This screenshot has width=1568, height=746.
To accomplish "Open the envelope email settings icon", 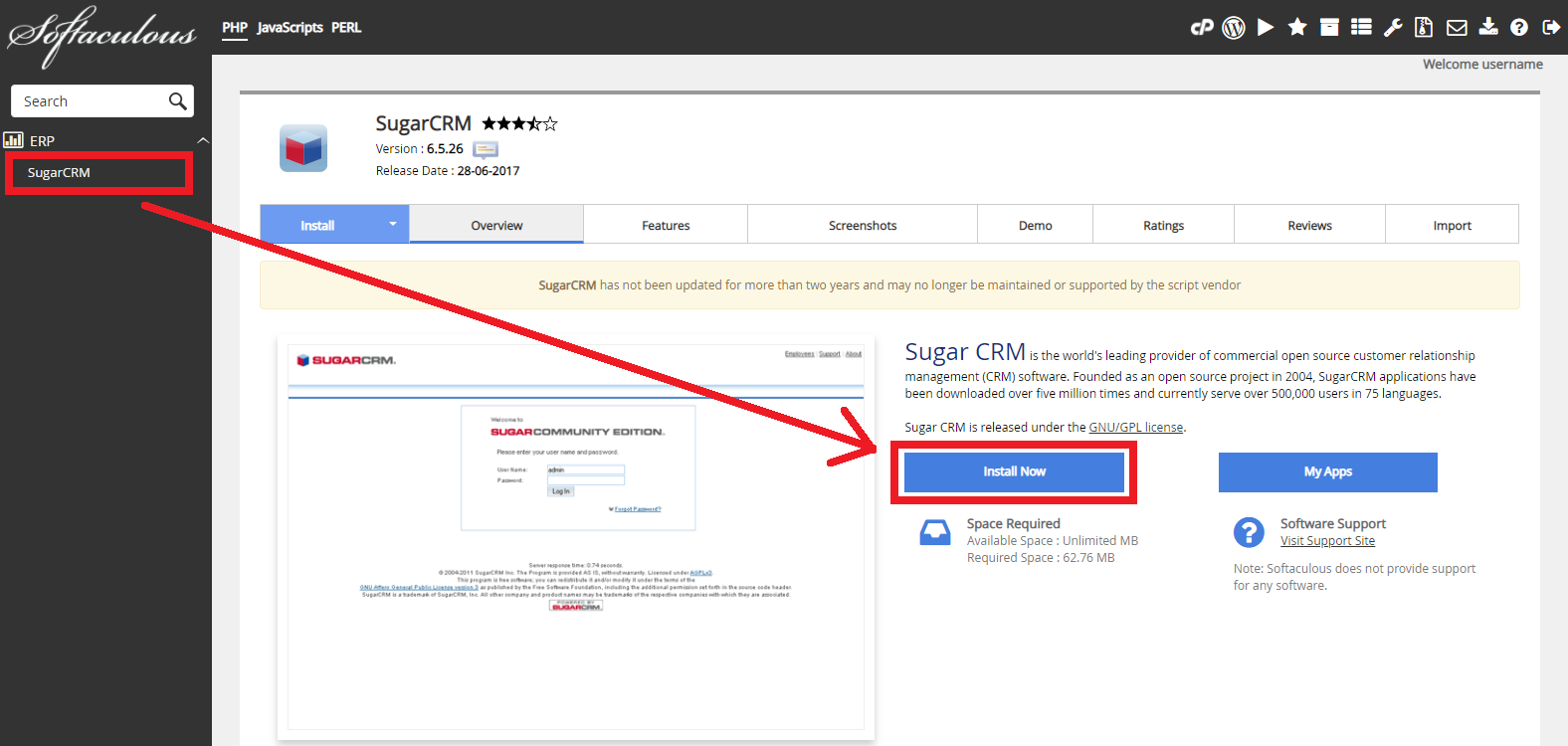I will (1457, 27).
